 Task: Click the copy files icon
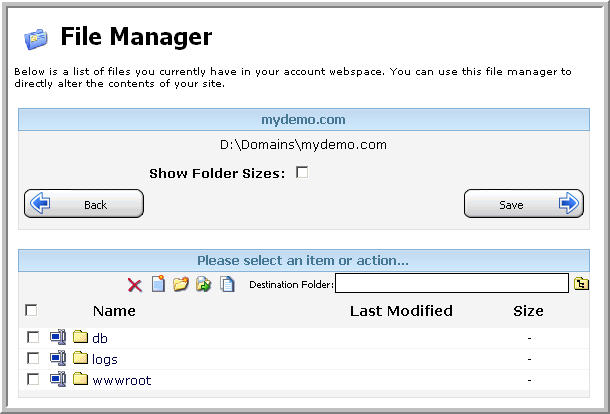(227, 284)
